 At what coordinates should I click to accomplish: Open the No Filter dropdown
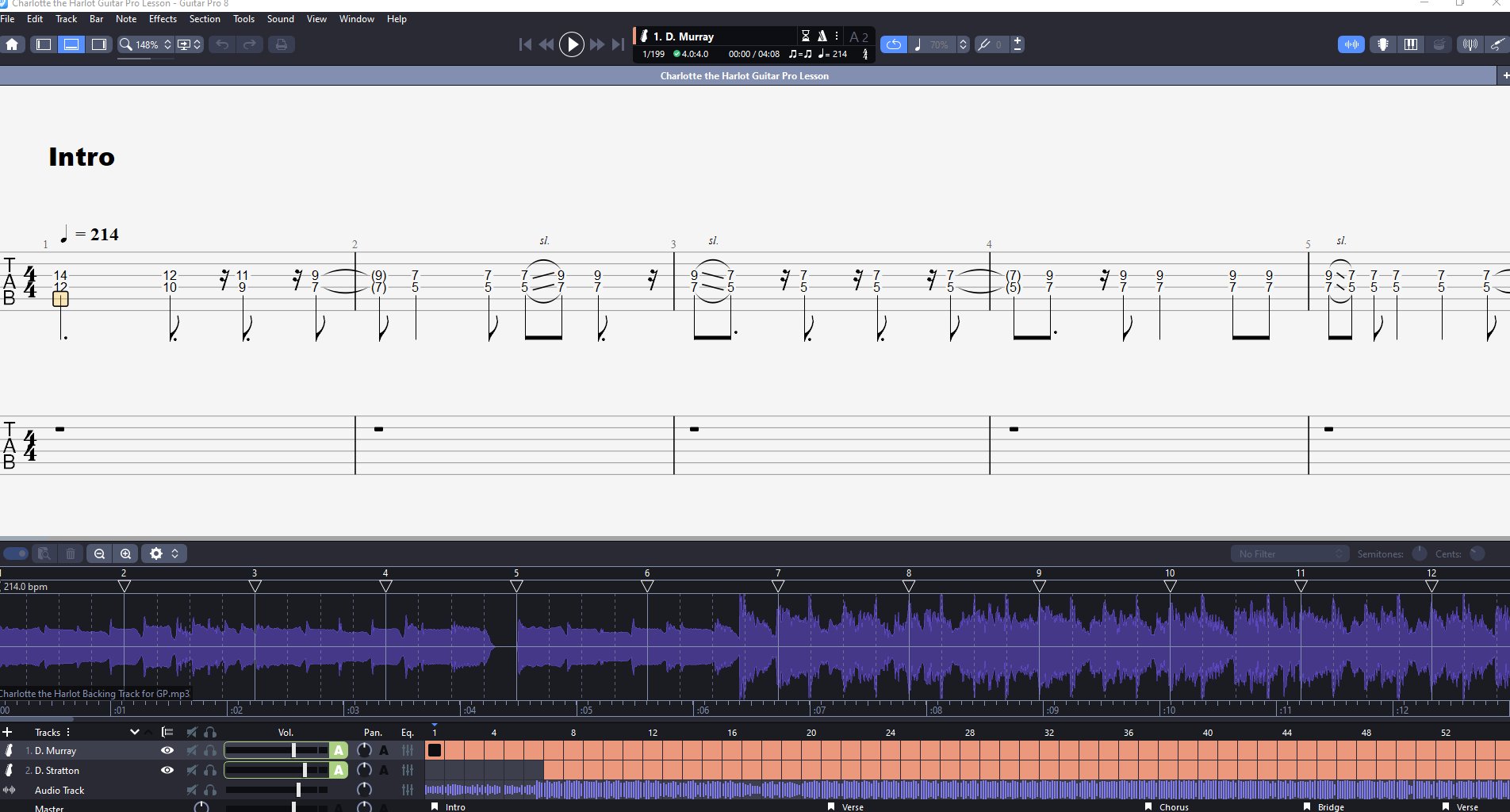click(x=1290, y=553)
